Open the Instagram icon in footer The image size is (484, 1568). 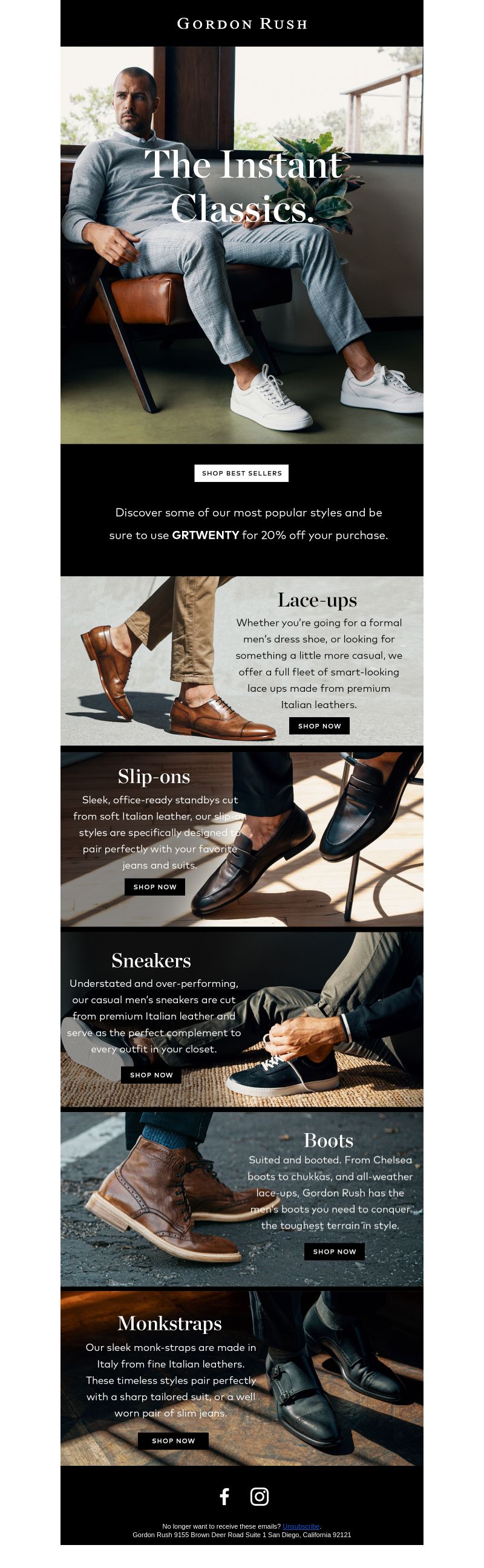260,1496
